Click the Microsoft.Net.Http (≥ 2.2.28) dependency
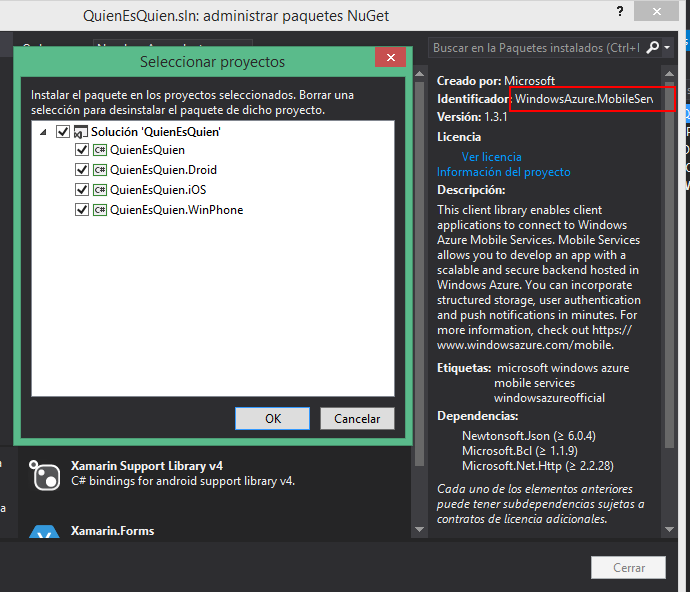Viewport: 690px width, 592px height. 538,466
